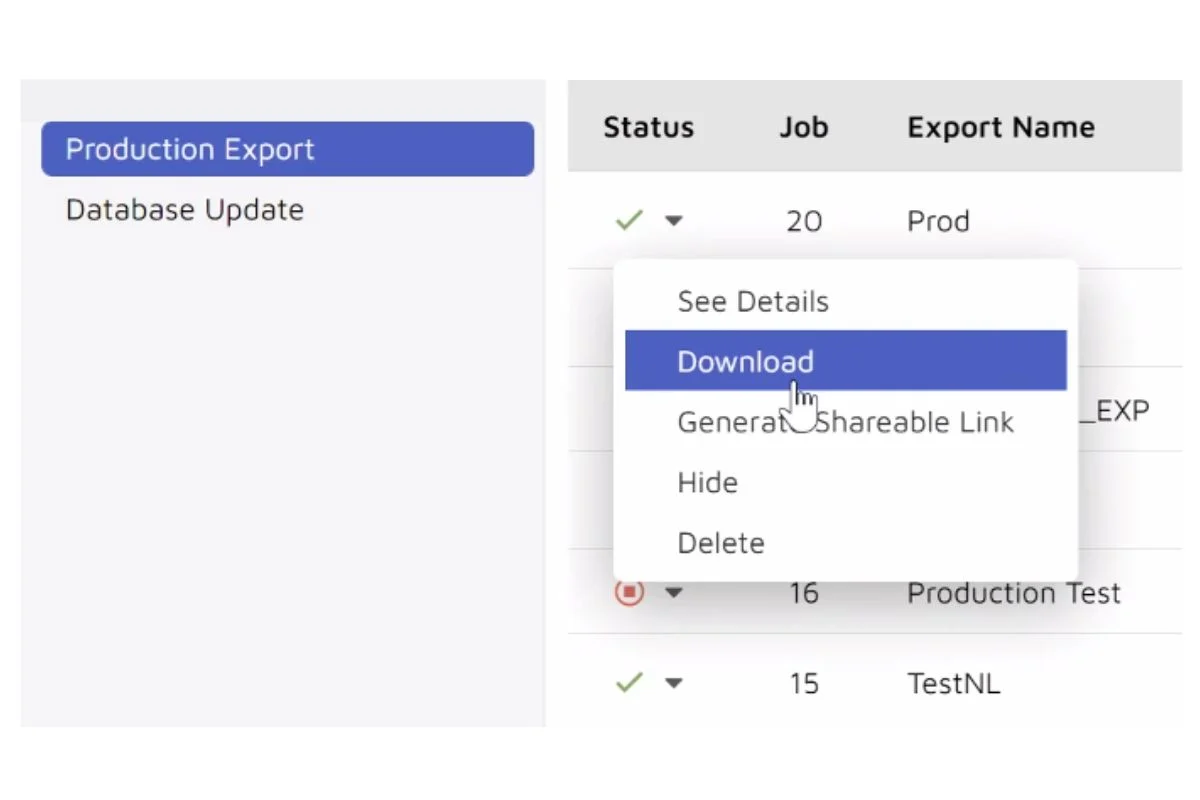
Task: Select Hide from the context menu
Action: (707, 483)
